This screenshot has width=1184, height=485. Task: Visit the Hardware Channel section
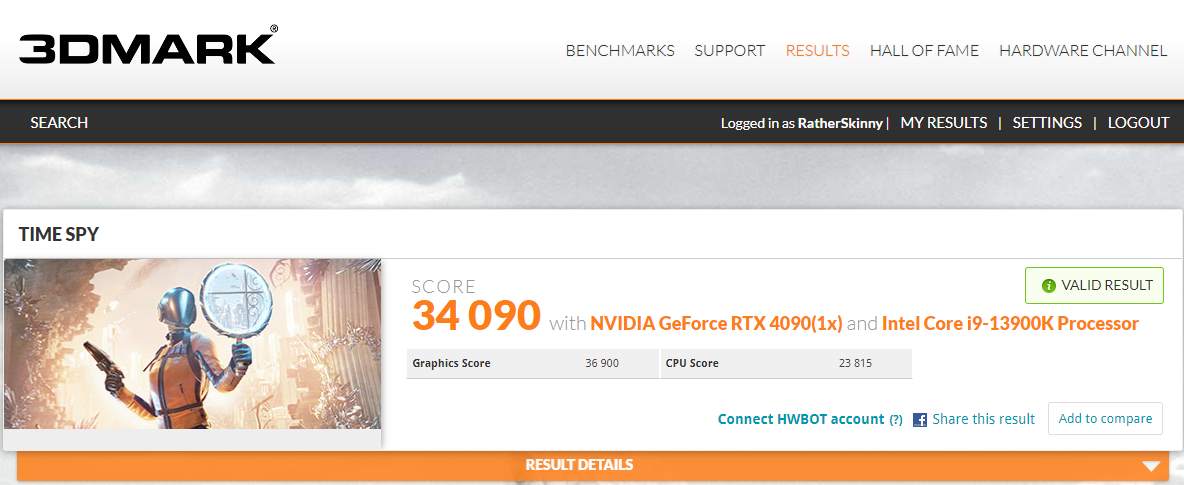tap(1083, 50)
